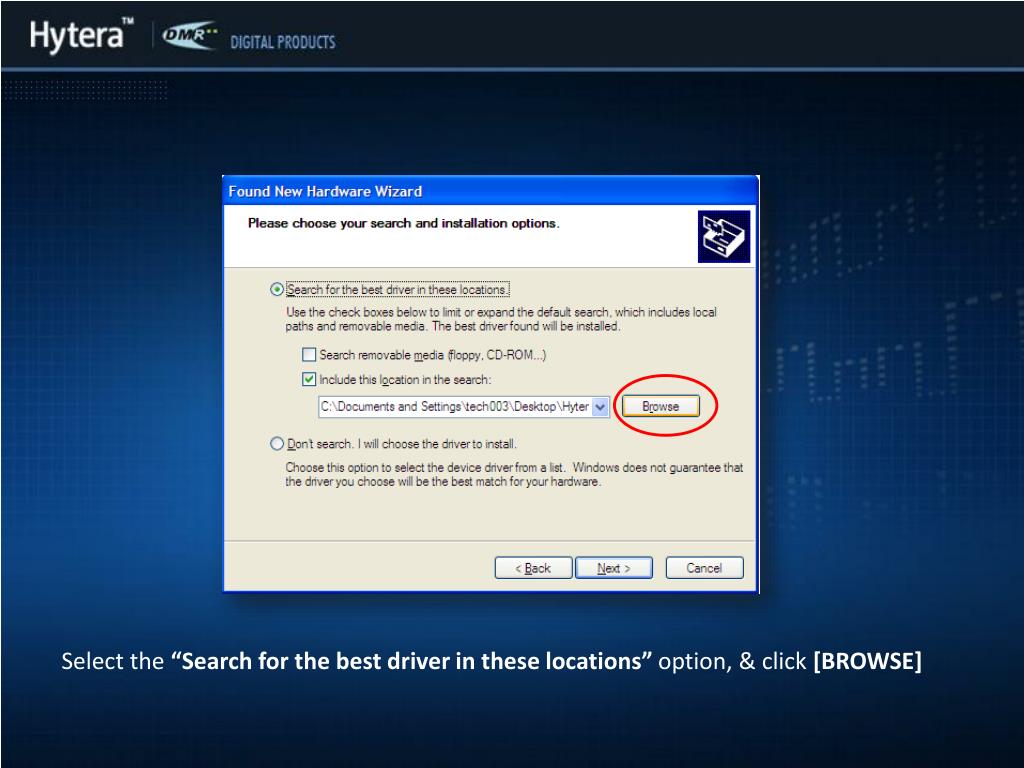Click the 'Found New Hardware Wizard' title bar
Image resolution: width=1024 pixels, height=768 pixels.
[x=490, y=191]
